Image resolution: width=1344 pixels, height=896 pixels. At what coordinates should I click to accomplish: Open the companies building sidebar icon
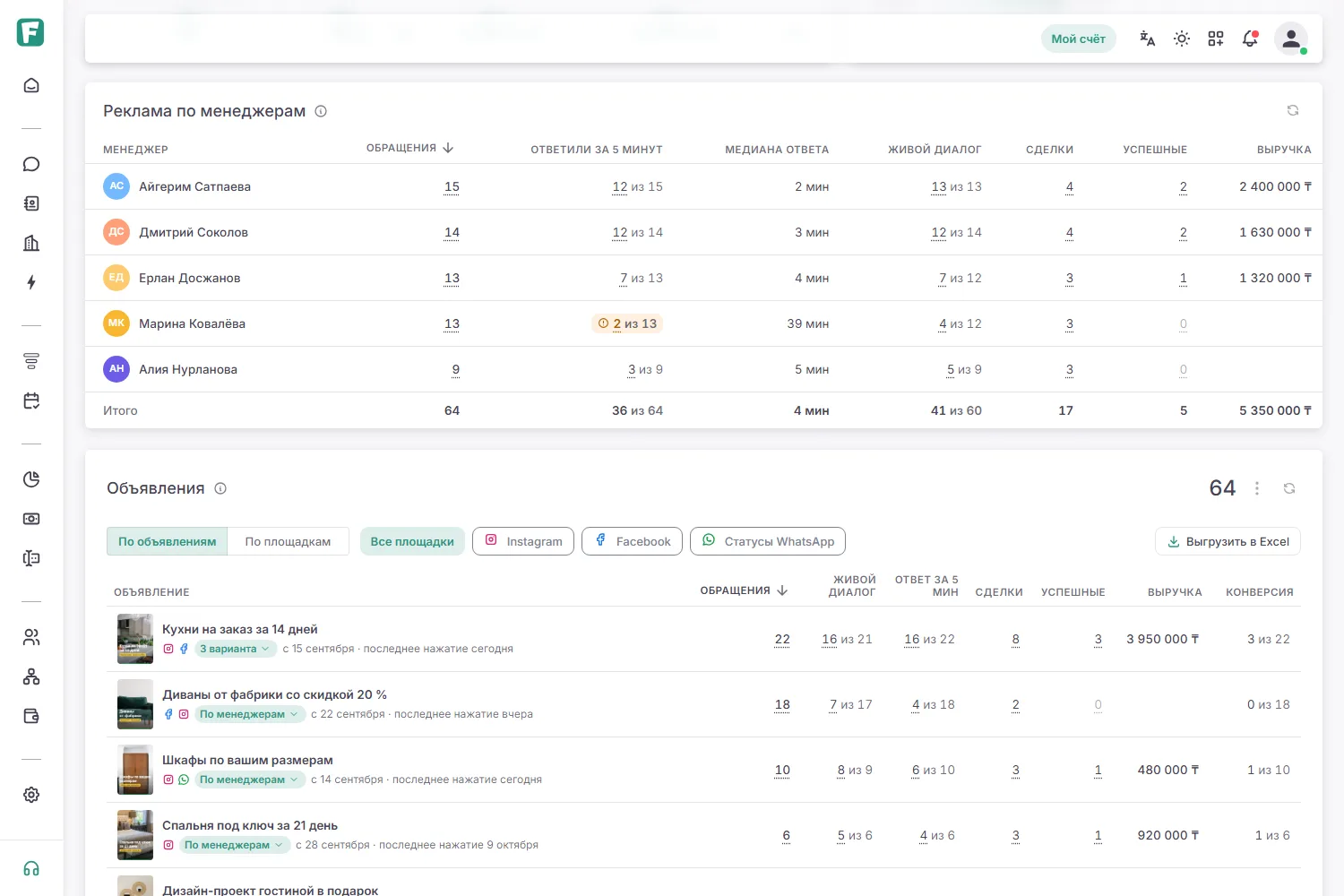point(31,243)
